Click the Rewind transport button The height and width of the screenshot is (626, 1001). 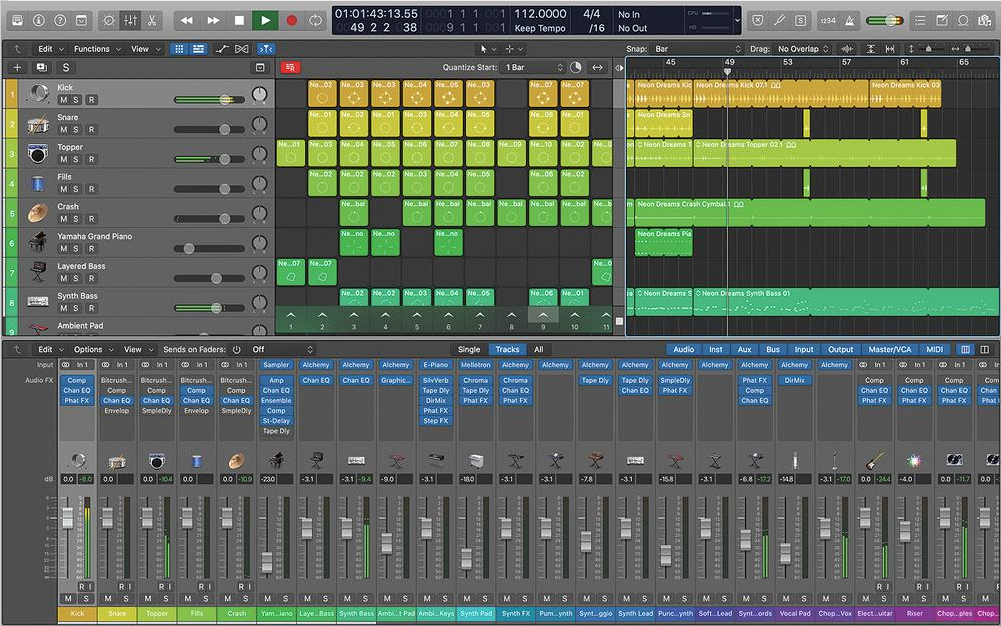tap(186, 20)
